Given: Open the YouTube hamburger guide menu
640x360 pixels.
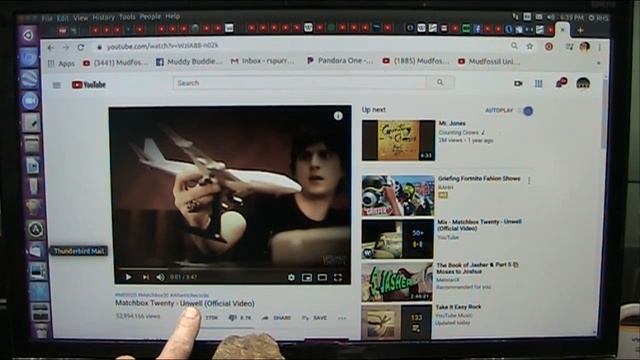Looking at the screenshot, I should 56,85.
